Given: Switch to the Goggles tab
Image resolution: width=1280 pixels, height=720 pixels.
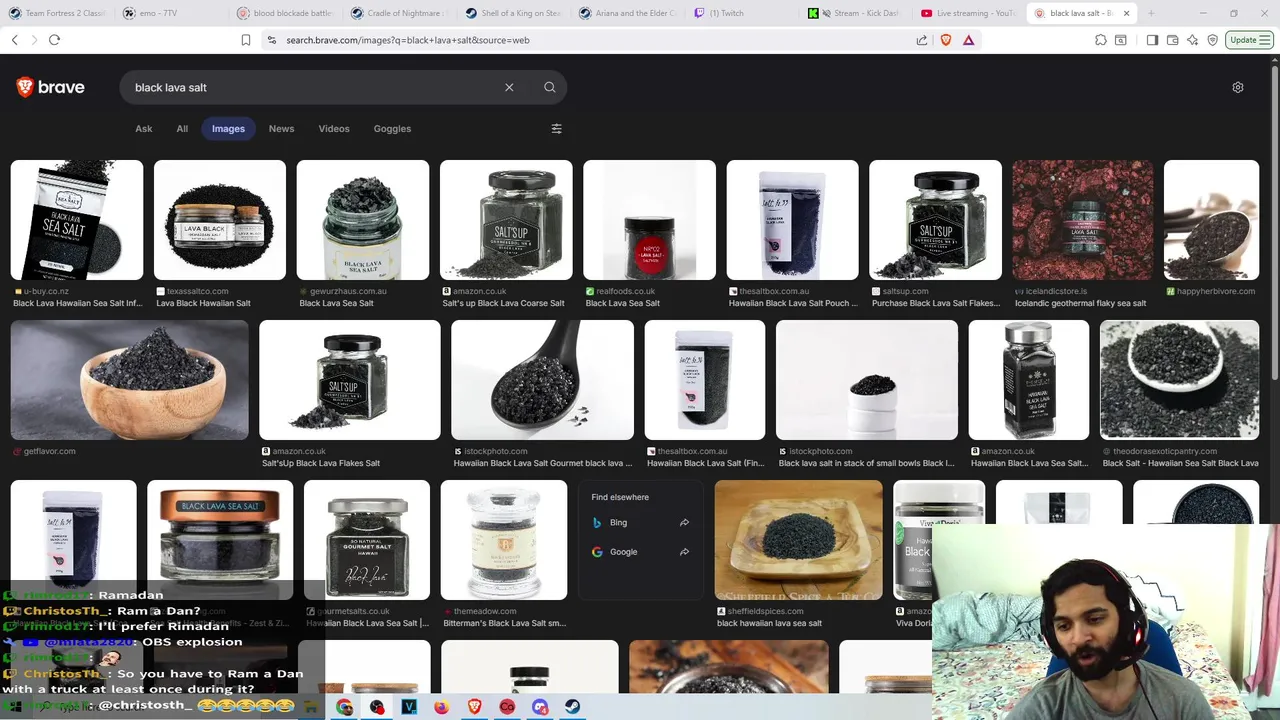Looking at the screenshot, I should 392,128.
